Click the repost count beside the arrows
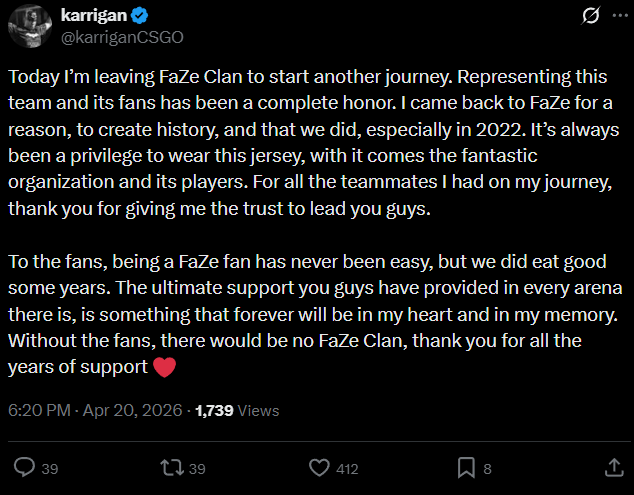The width and height of the screenshot is (634, 495). pyautogui.click(x=197, y=468)
